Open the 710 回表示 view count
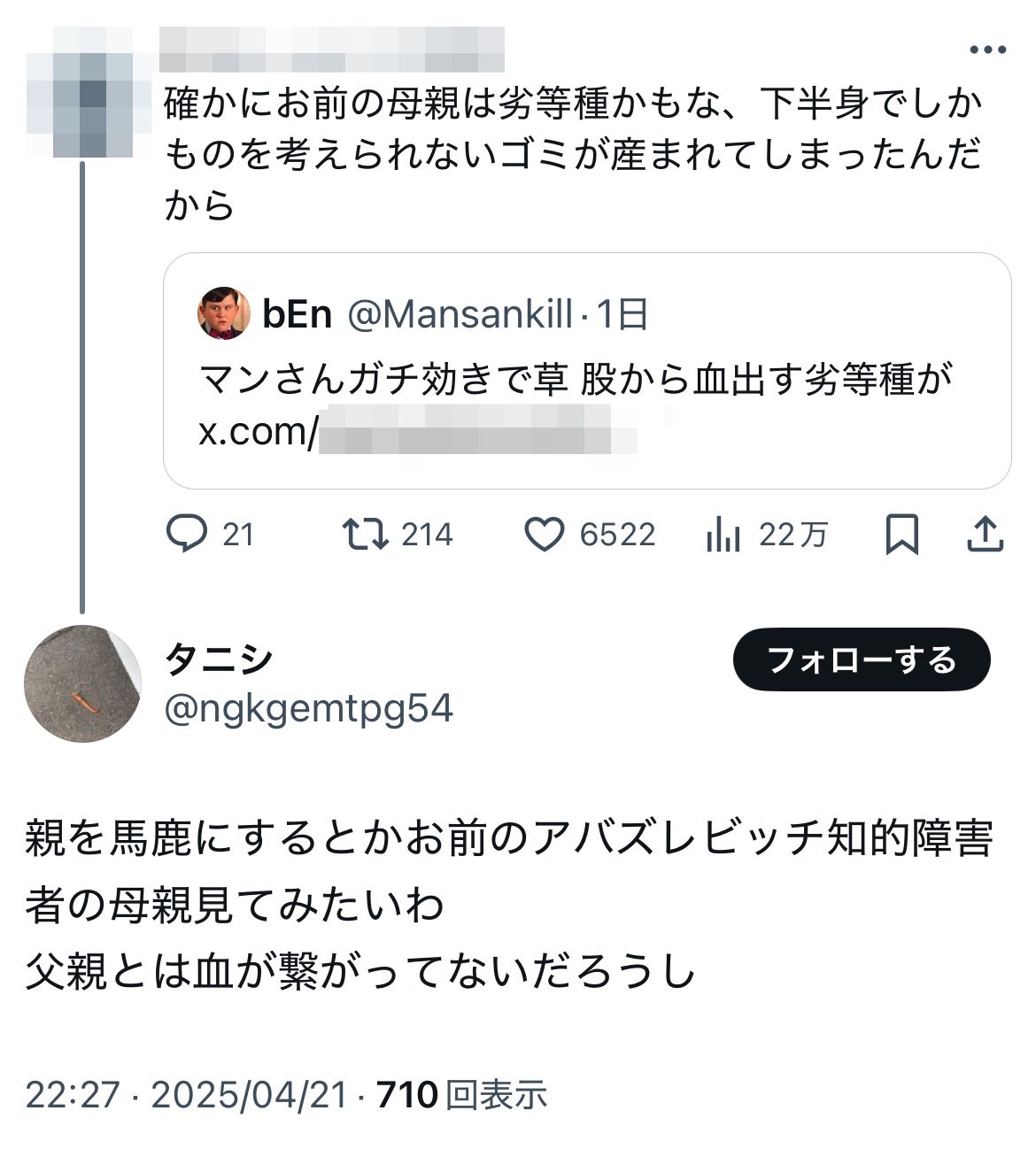 click(x=462, y=1096)
